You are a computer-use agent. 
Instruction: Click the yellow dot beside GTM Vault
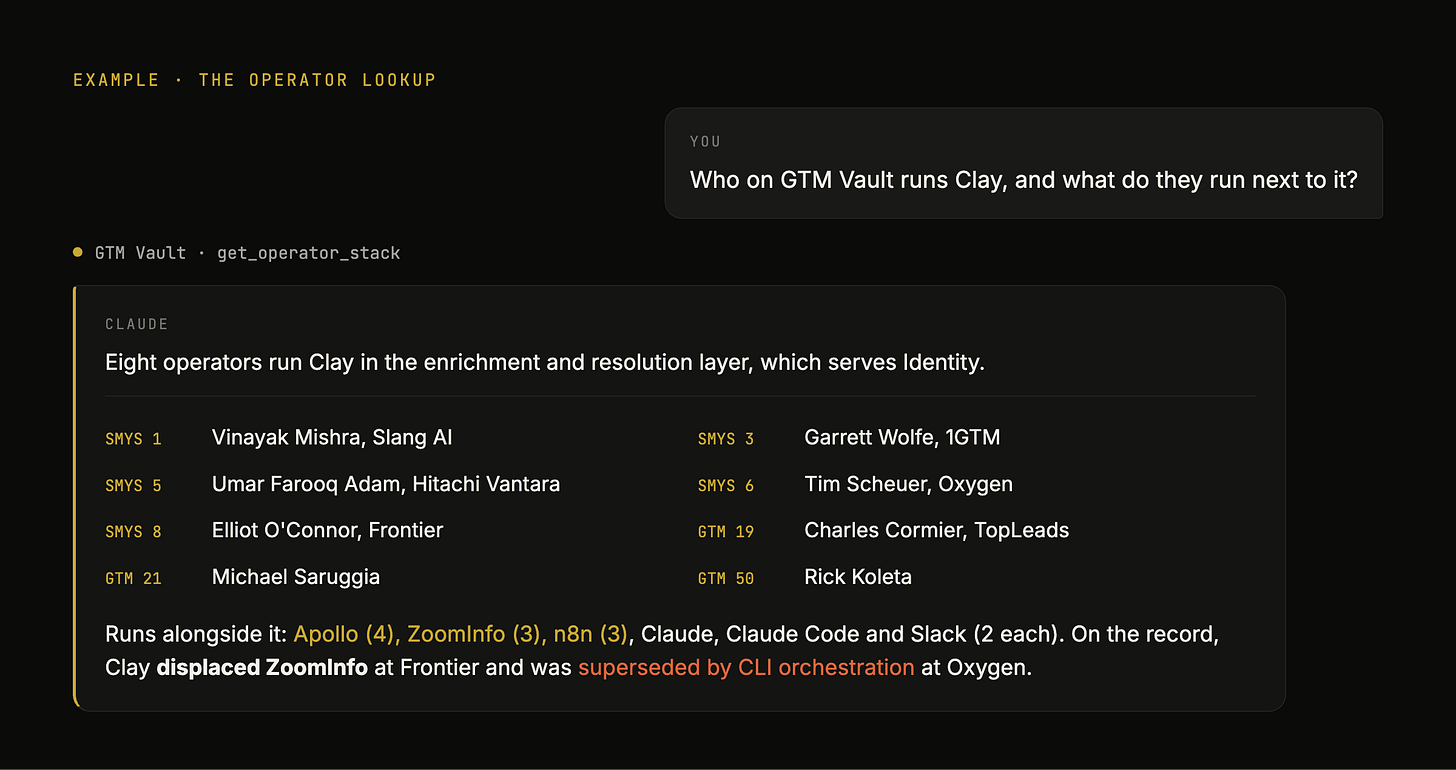pyautogui.click(x=78, y=253)
